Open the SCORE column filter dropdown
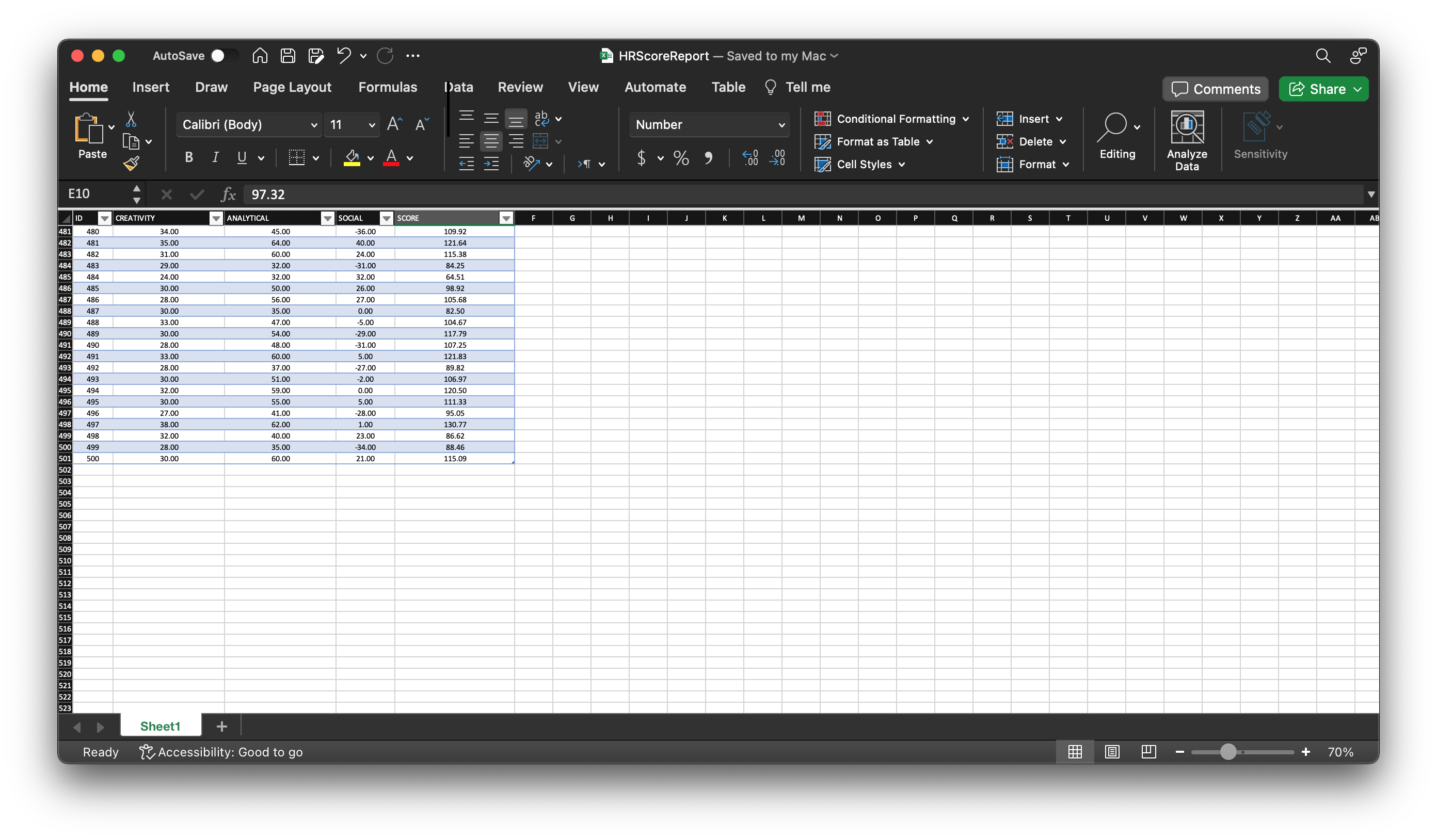Image resolution: width=1437 pixels, height=840 pixels. pyautogui.click(x=506, y=218)
